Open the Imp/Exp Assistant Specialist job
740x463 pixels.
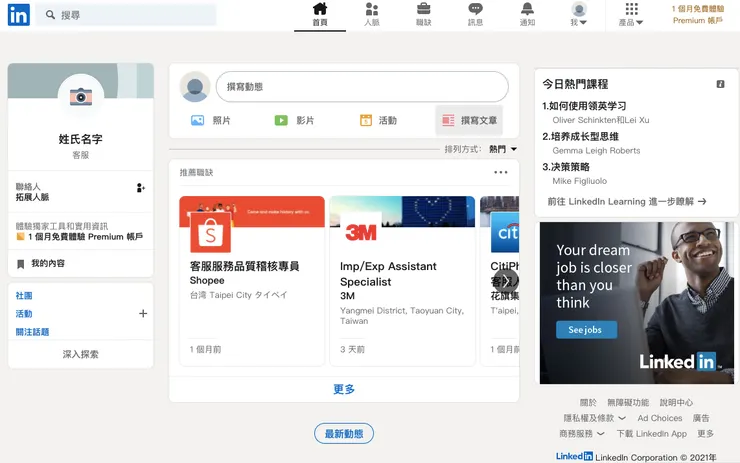click(388, 274)
